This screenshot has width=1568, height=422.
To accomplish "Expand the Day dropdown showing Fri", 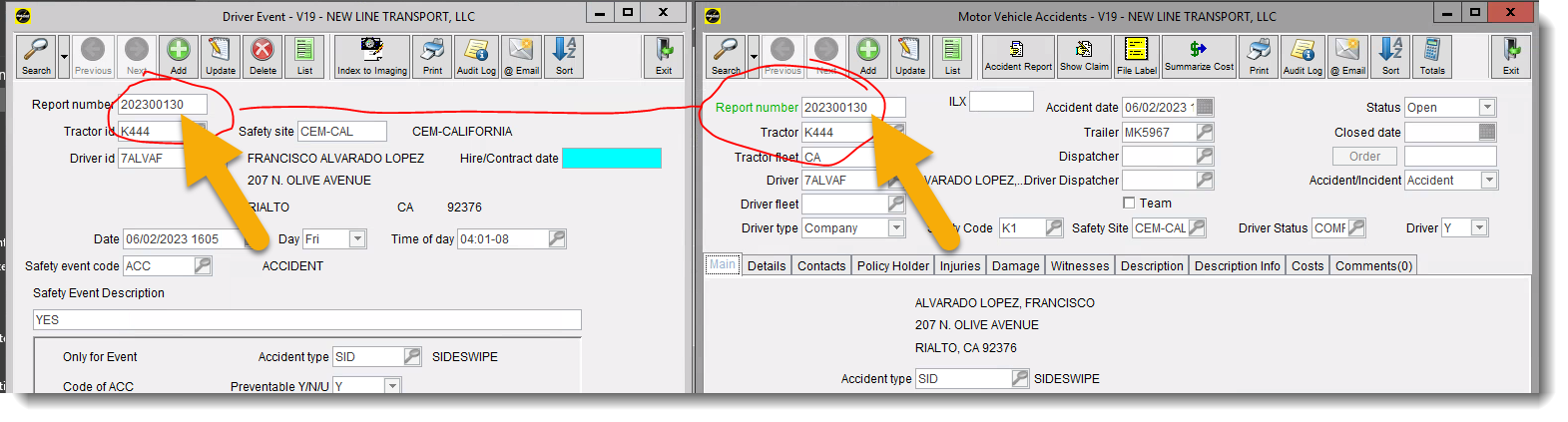I will pos(357,238).
